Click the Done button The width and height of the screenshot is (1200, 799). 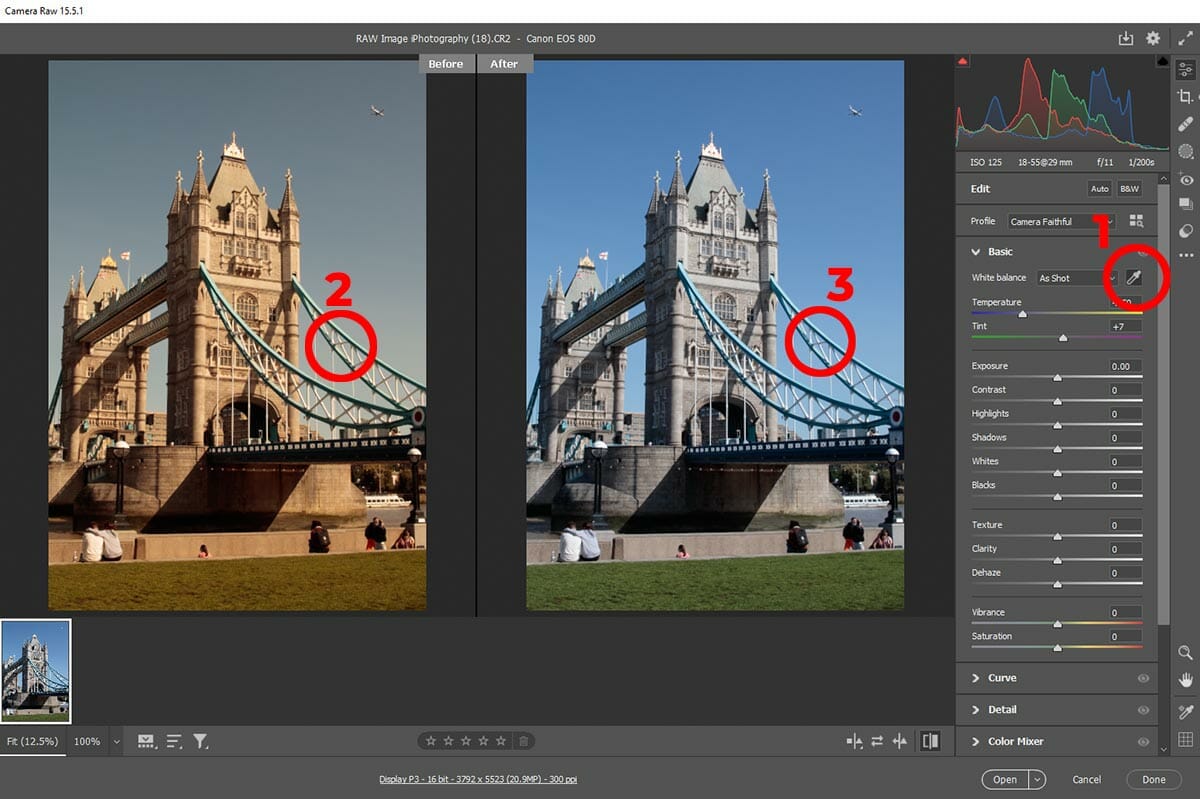click(1153, 780)
